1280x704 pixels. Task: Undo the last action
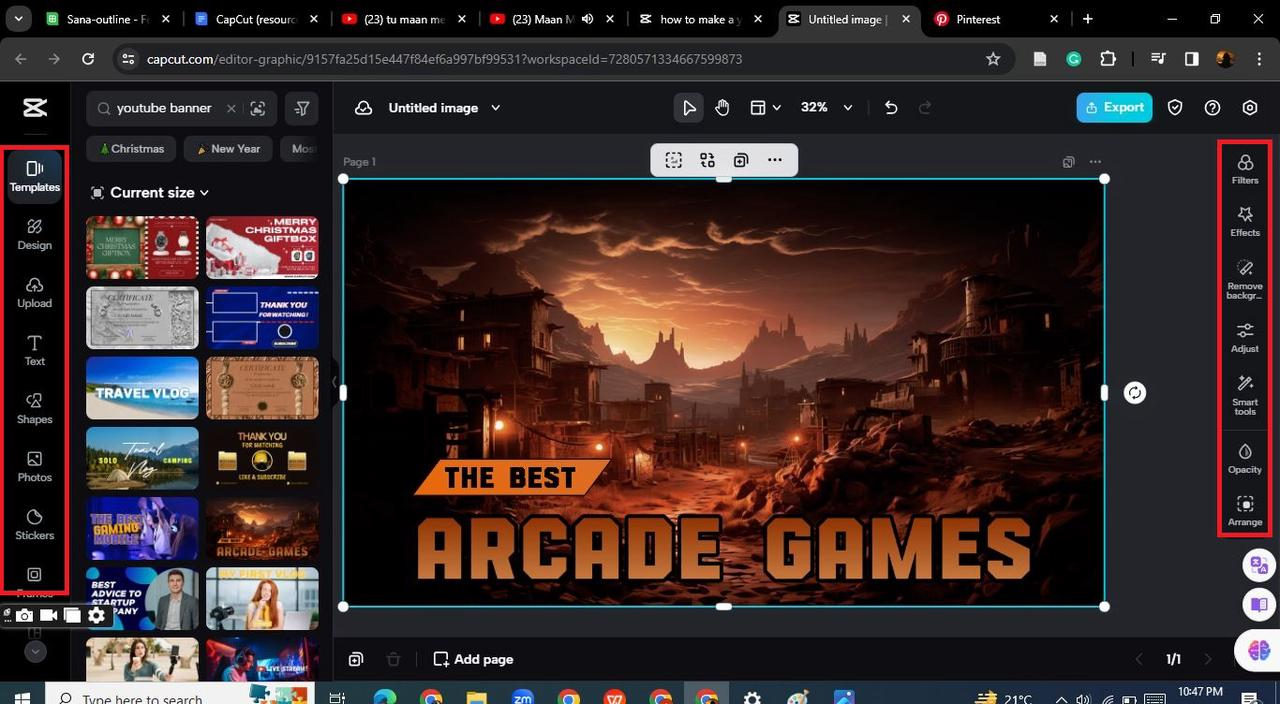pos(891,108)
